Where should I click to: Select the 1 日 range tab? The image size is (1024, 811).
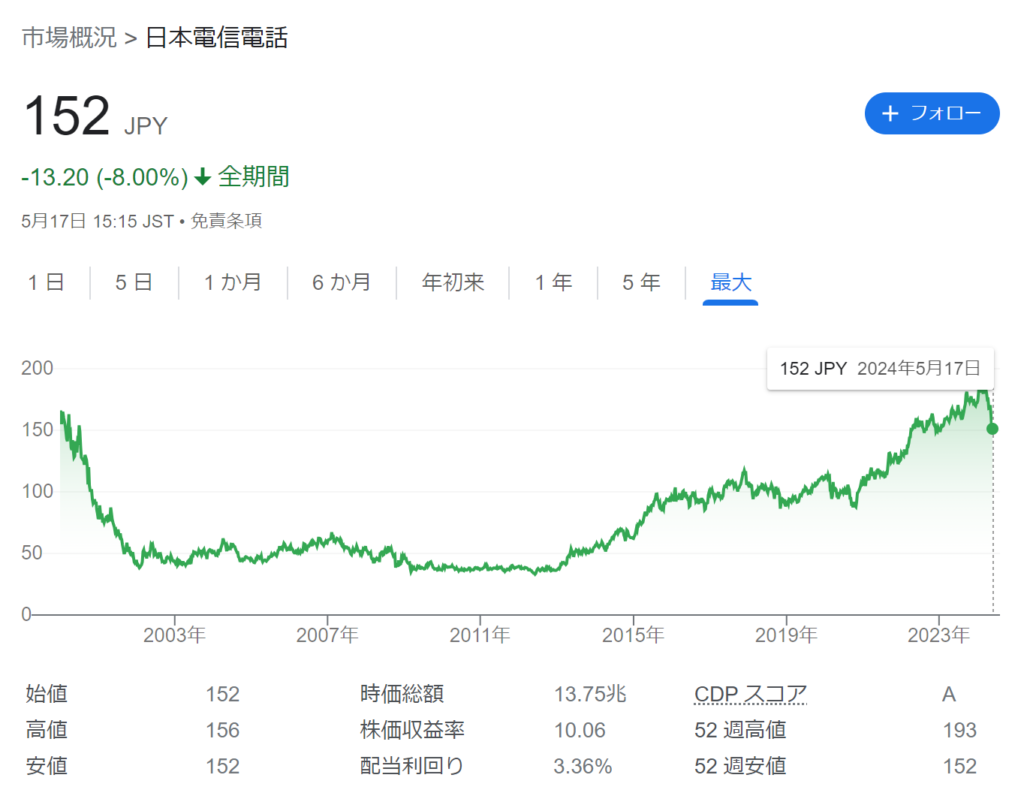click(x=46, y=282)
